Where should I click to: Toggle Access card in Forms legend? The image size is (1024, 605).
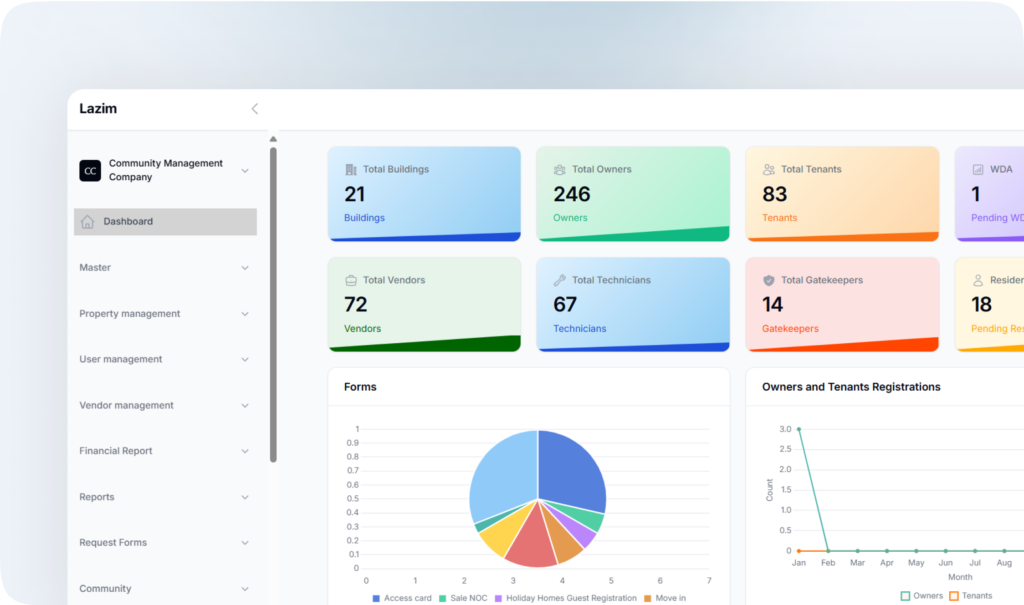tap(401, 598)
